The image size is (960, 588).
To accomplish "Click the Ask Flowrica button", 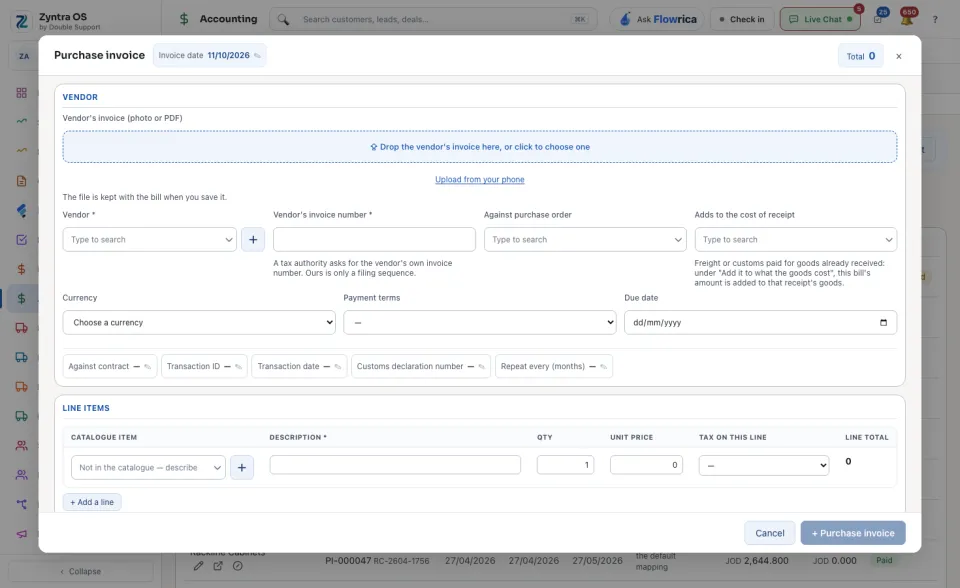I will (x=657, y=20).
